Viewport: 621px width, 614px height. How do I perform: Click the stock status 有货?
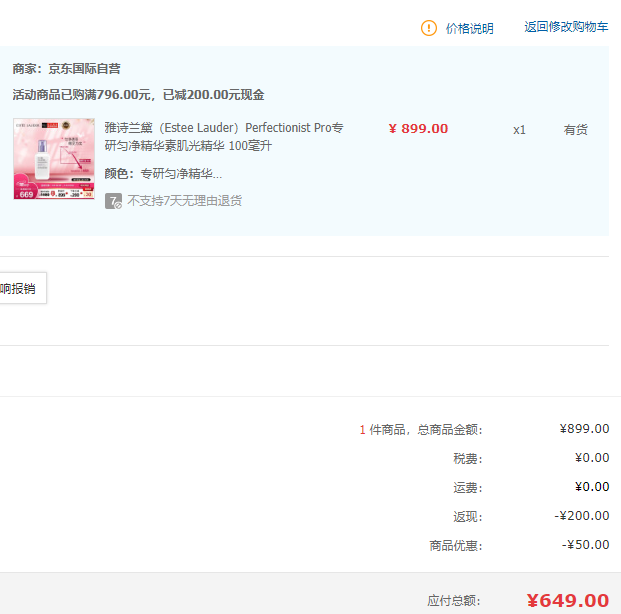click(575, 130)
